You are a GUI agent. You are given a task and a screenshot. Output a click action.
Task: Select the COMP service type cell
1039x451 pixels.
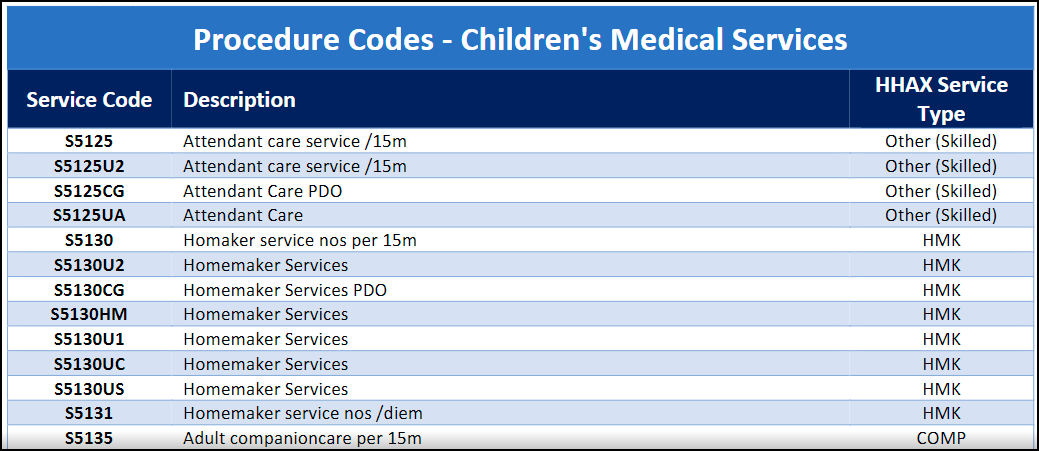tap(940, 438)
